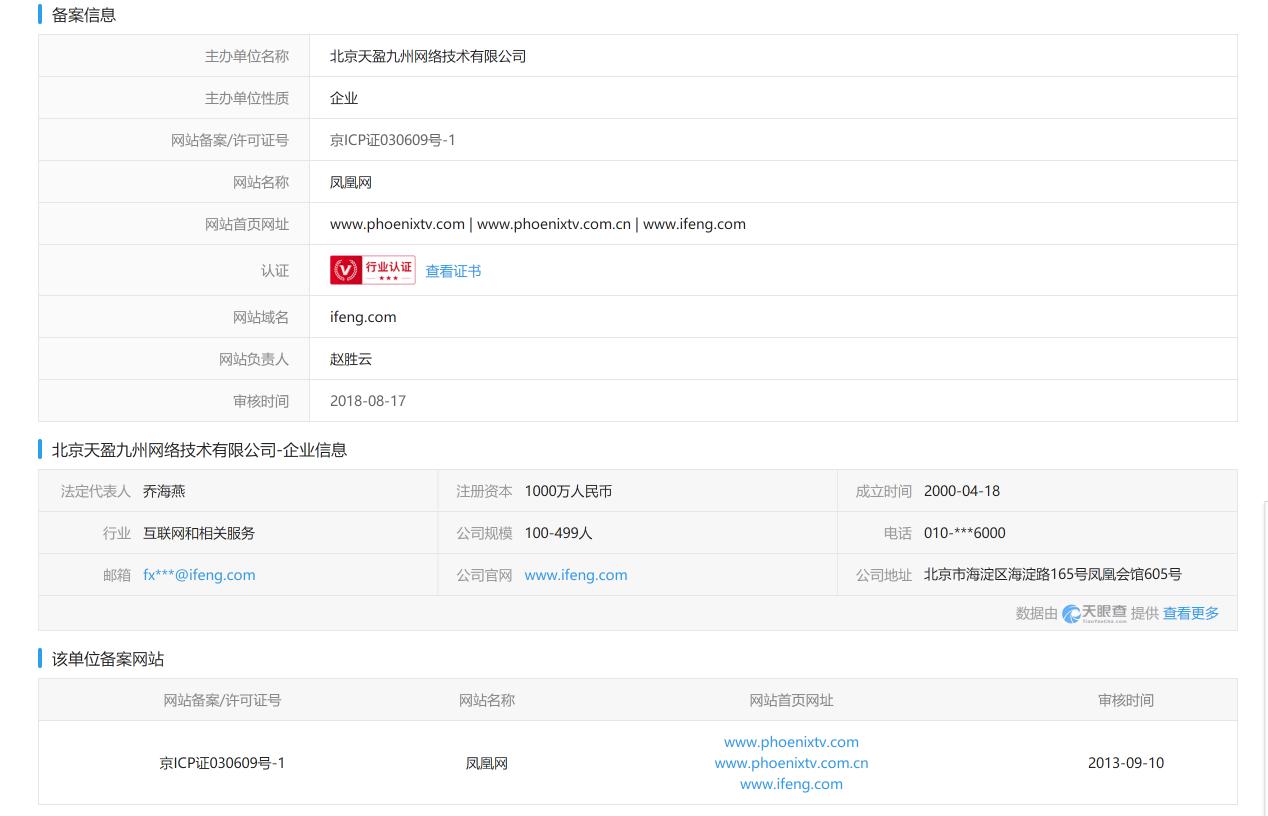
Task: Click the 网站负责人 value 赵胜云
Action: coord(351,358)
